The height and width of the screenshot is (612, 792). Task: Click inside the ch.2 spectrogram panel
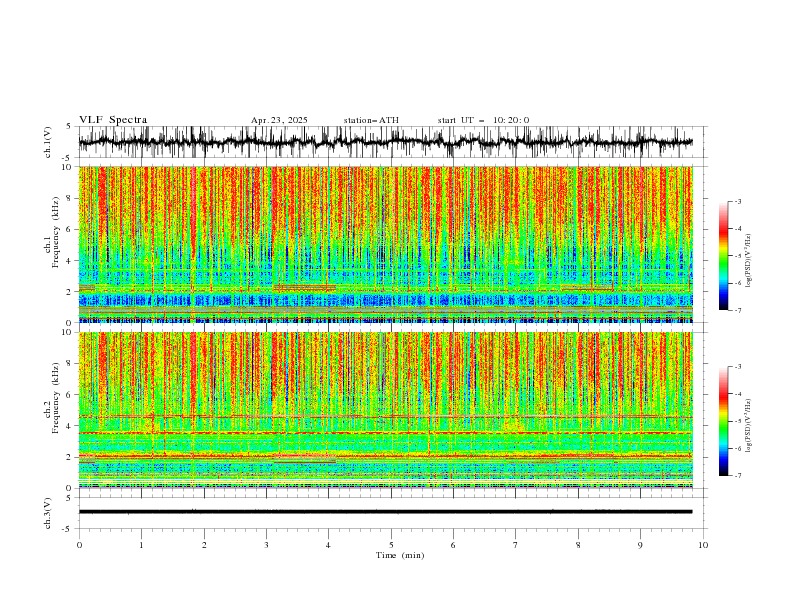(385, 410)
